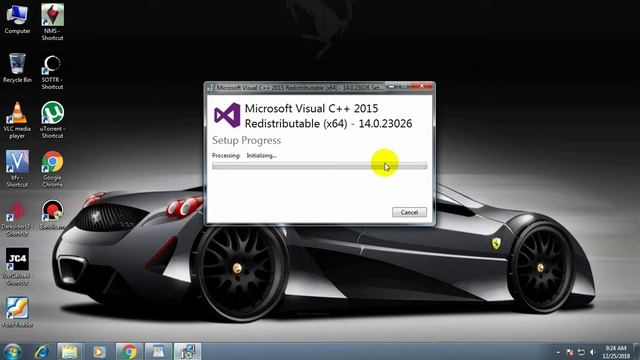This screenshot has width=640, height=360.
Task: Open Windows Media Player from taskbar
Action: [99, 351]
